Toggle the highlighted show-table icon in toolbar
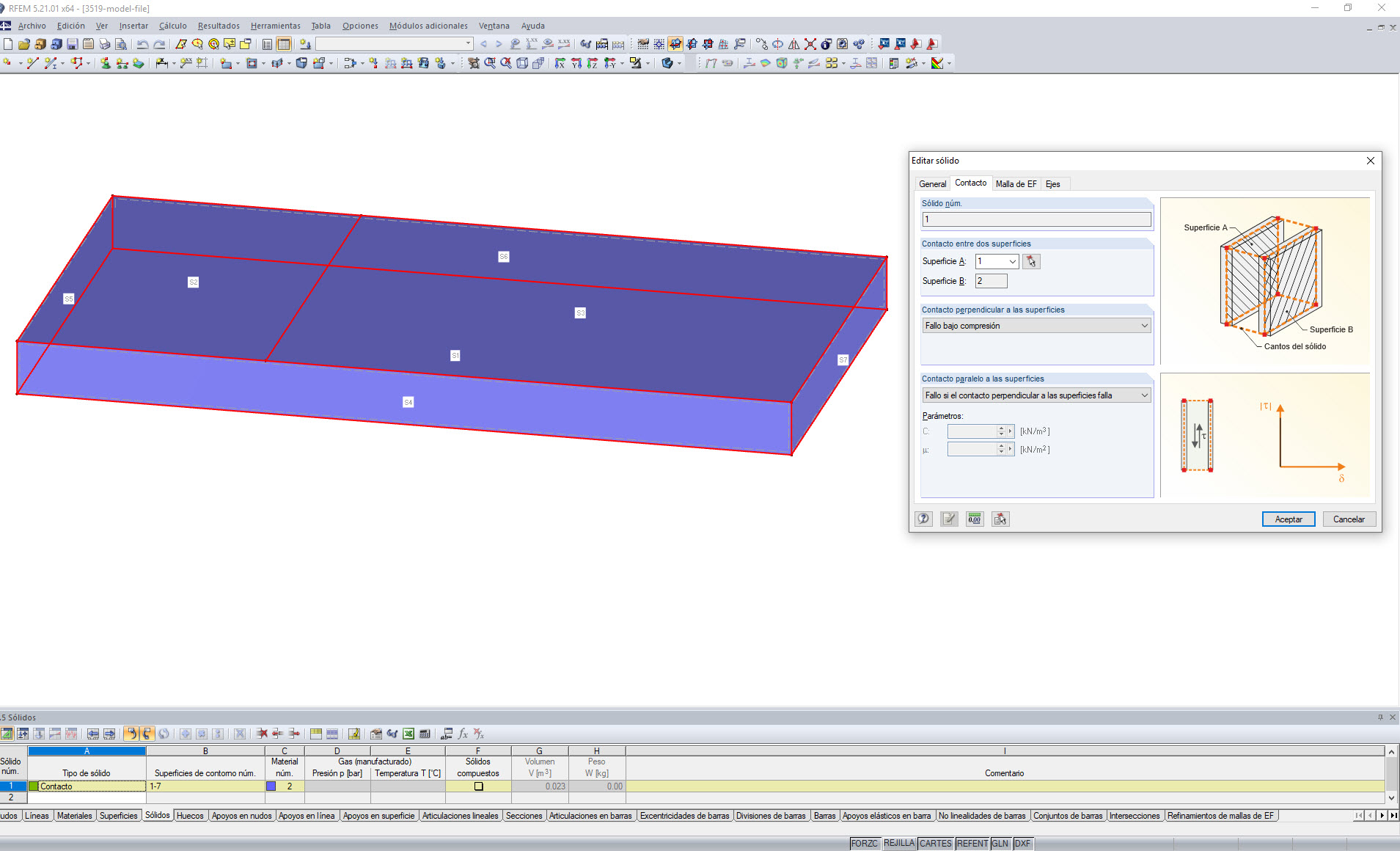Screen dimensions: 1400x851 284,44
